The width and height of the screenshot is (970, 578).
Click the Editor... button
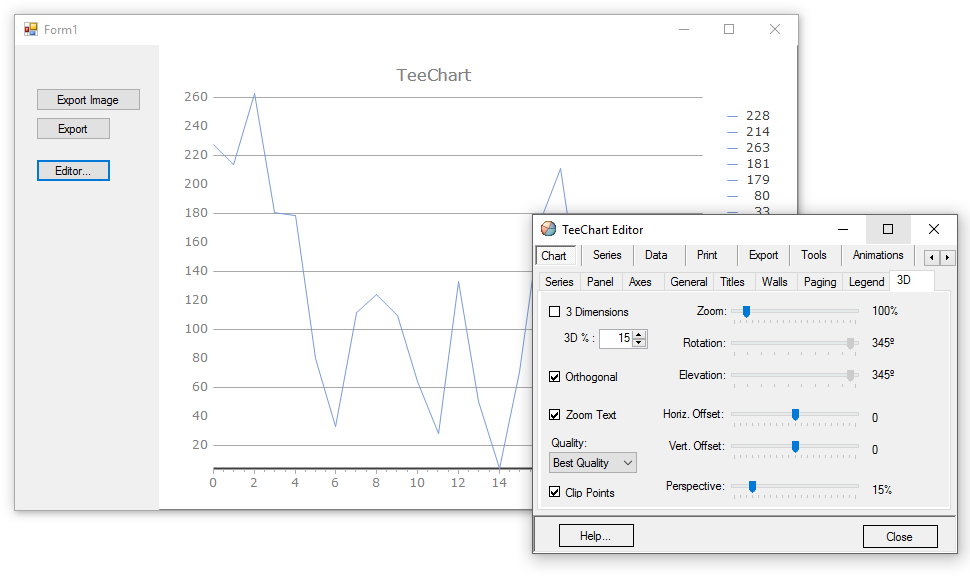73,171
